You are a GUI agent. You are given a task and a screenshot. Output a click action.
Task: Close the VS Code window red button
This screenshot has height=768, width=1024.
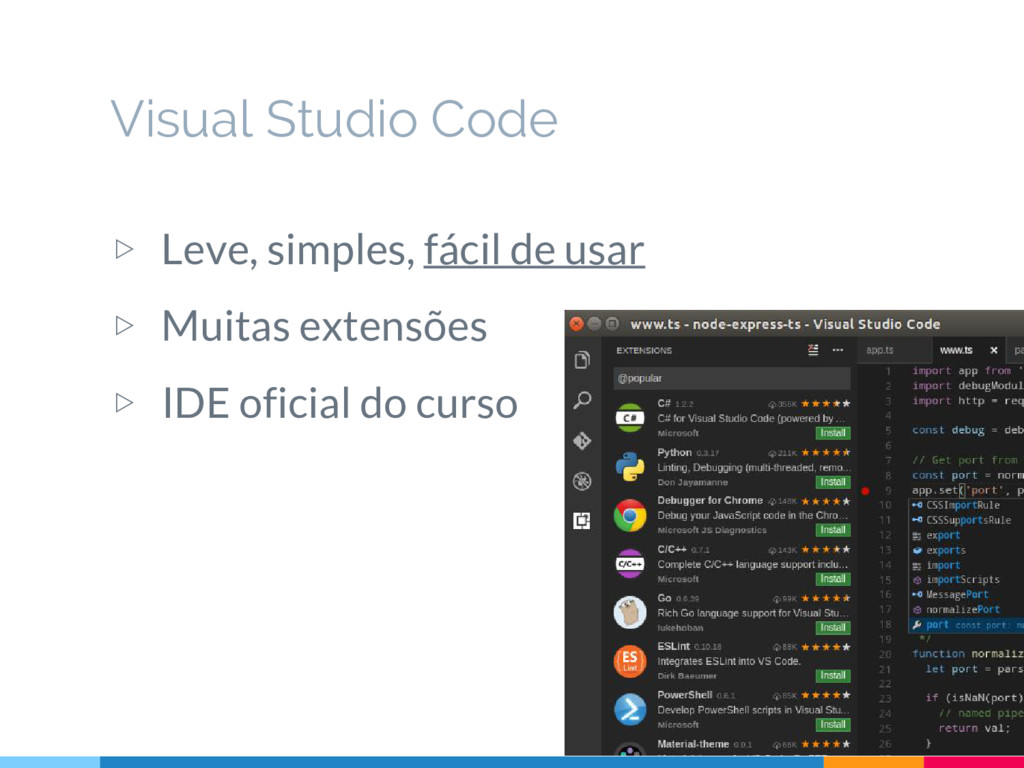(x=576, y=323)
